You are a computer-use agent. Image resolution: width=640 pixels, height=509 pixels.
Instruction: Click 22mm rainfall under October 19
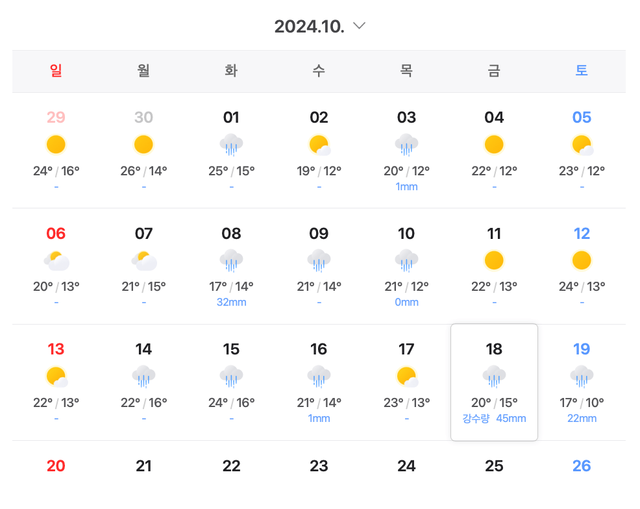coord(581,418)
